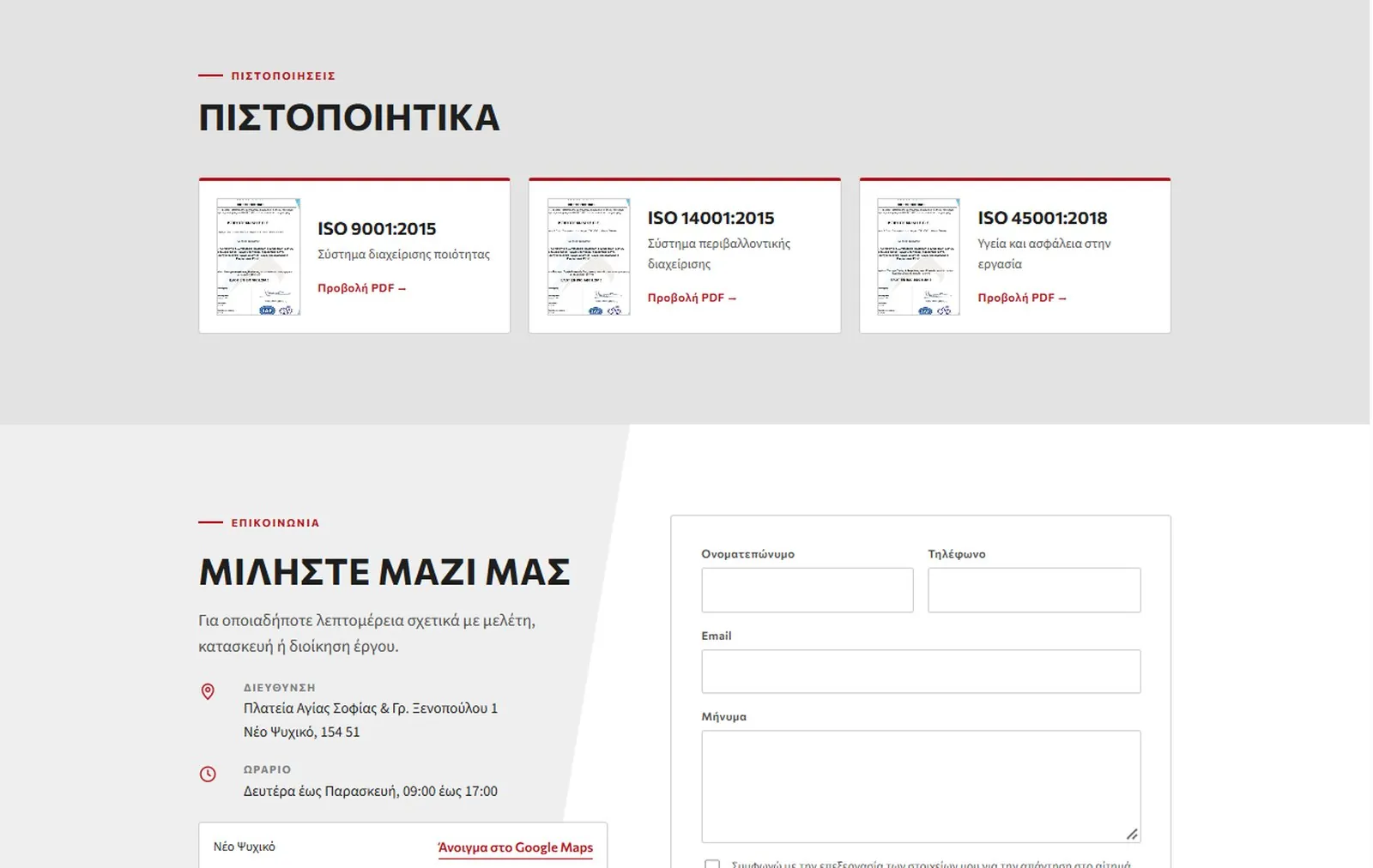Click into the Μήνυμα text area
Viewport: 1373px width, 868px height.
[x=921, y=787]
